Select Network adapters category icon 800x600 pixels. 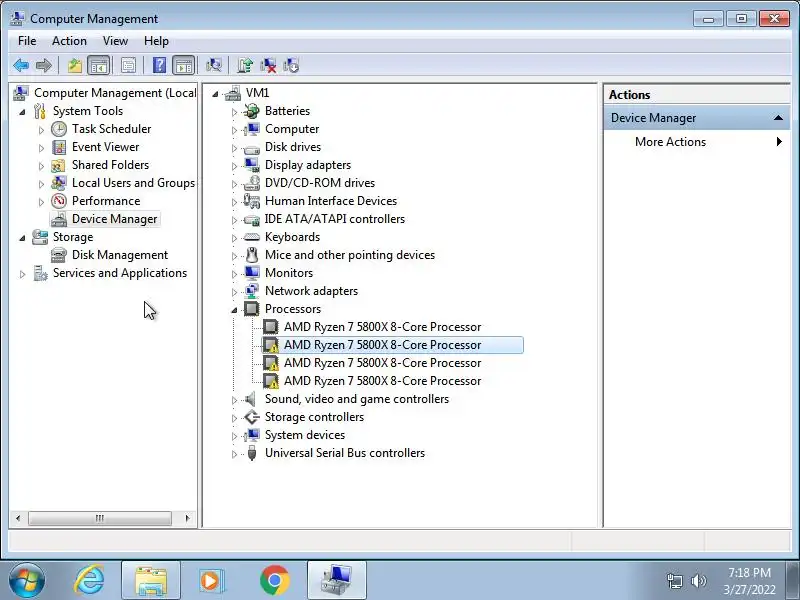coord(252,291)
